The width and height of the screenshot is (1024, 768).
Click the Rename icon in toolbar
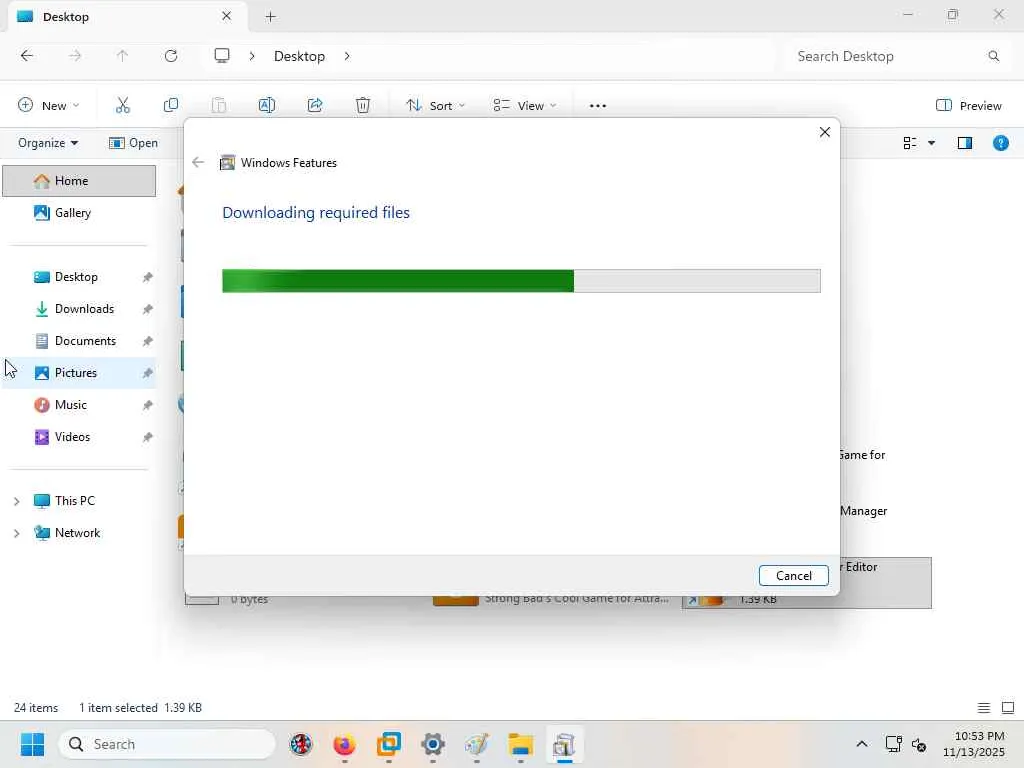click(266, 105)
